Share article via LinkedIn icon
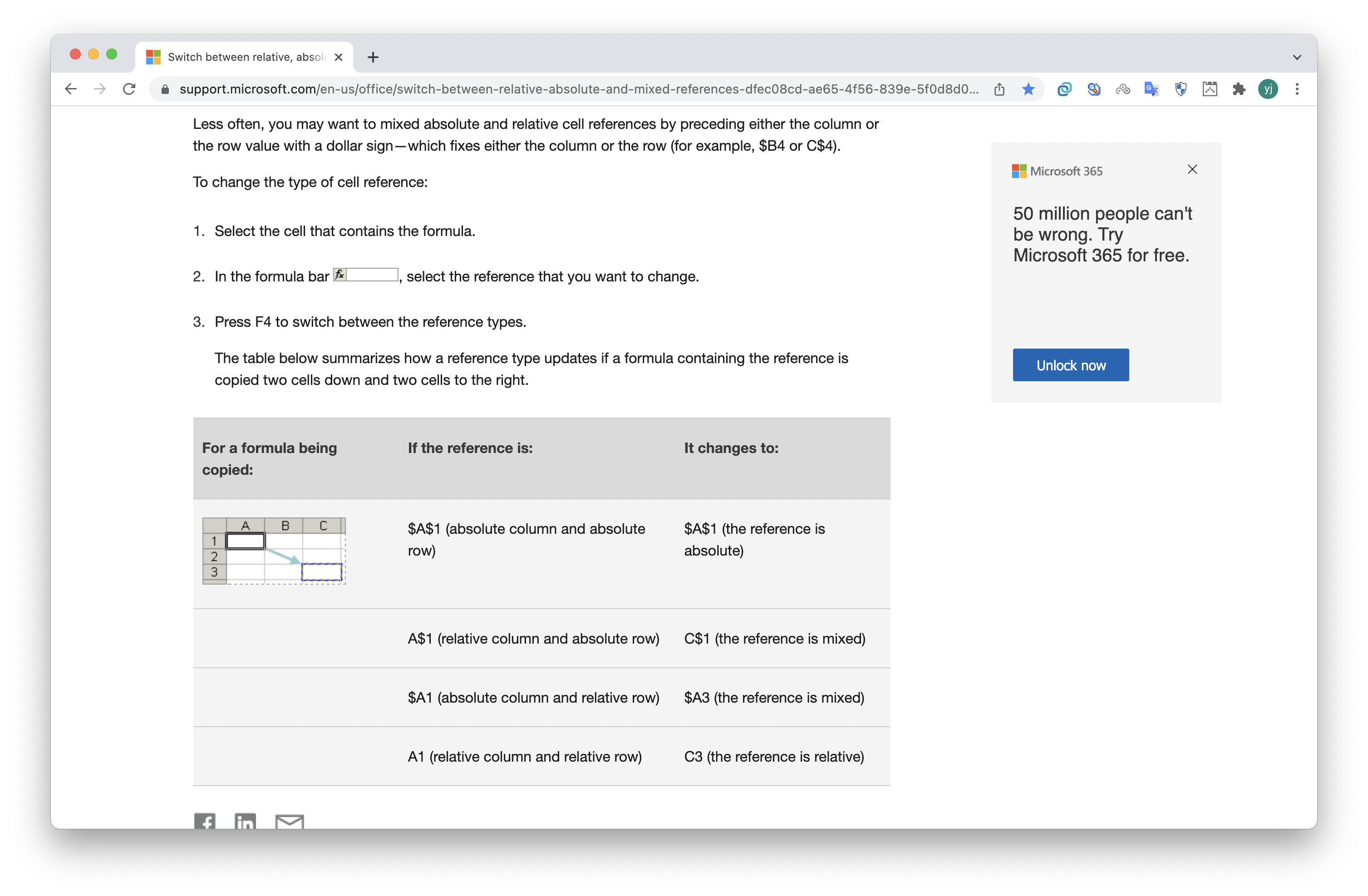1368x896 pixels. pyautogui.click(x=246, y=821)
